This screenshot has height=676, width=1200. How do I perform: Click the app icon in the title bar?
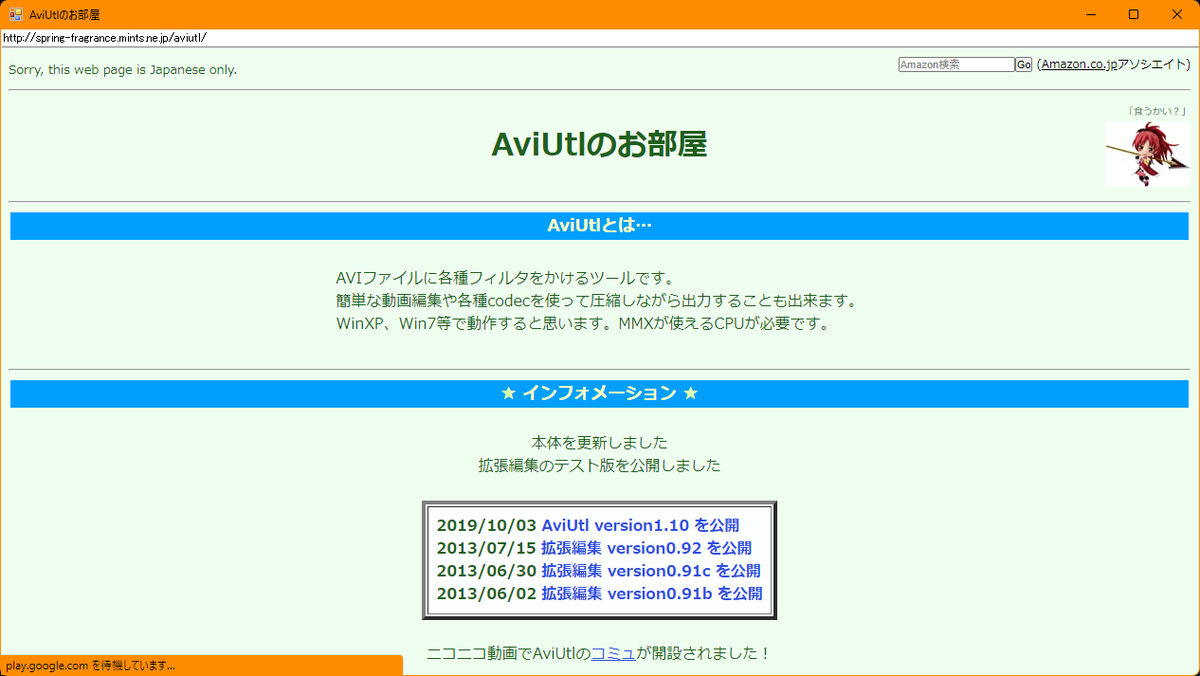(16, 14)
